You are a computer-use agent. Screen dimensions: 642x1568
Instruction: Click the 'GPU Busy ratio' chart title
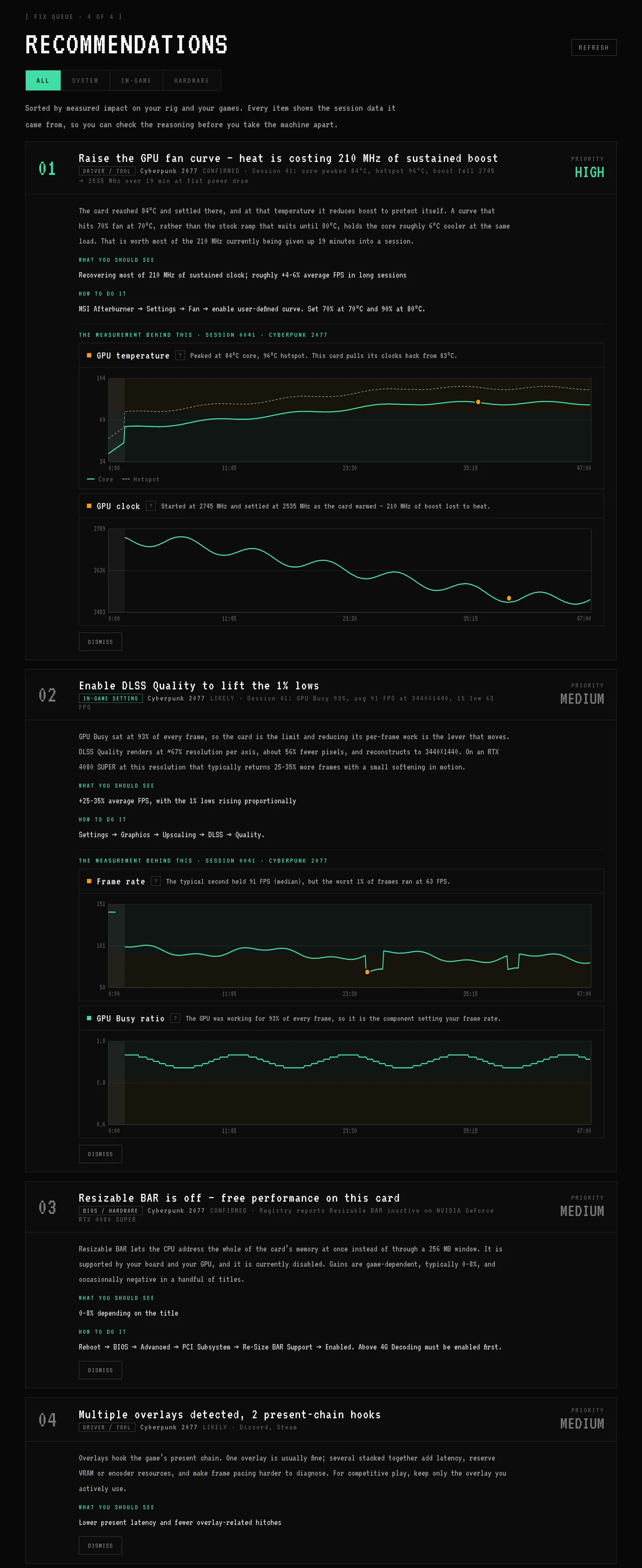click(x=130, y=1018)
